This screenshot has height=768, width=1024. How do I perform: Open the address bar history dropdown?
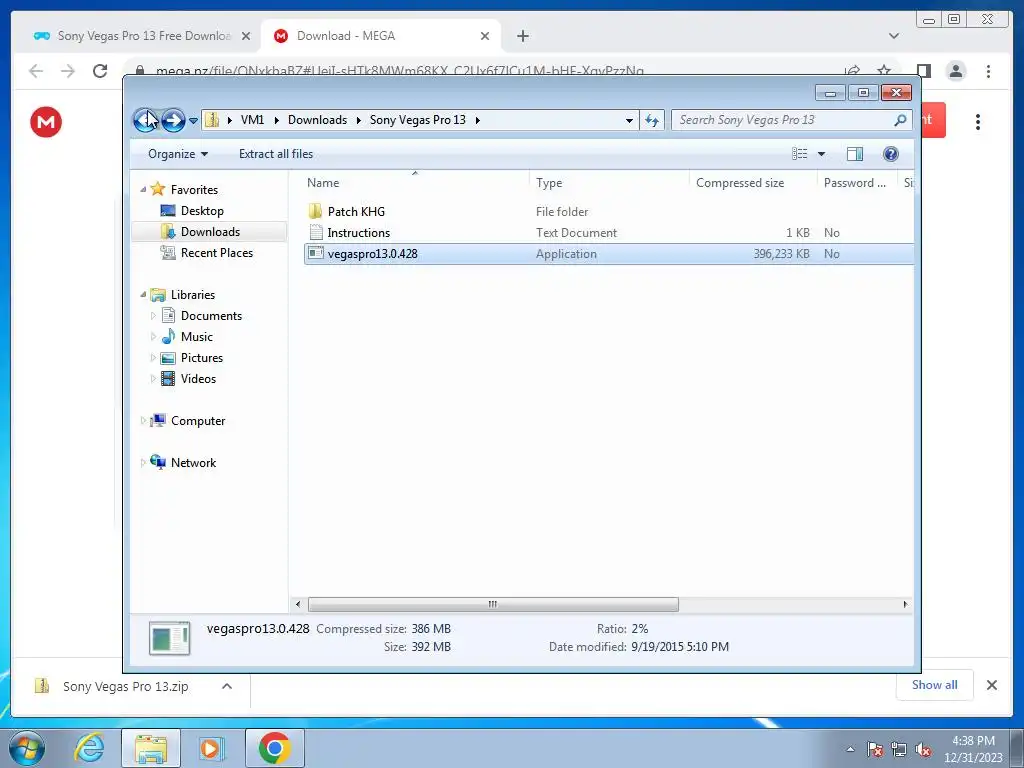[629, 120]
